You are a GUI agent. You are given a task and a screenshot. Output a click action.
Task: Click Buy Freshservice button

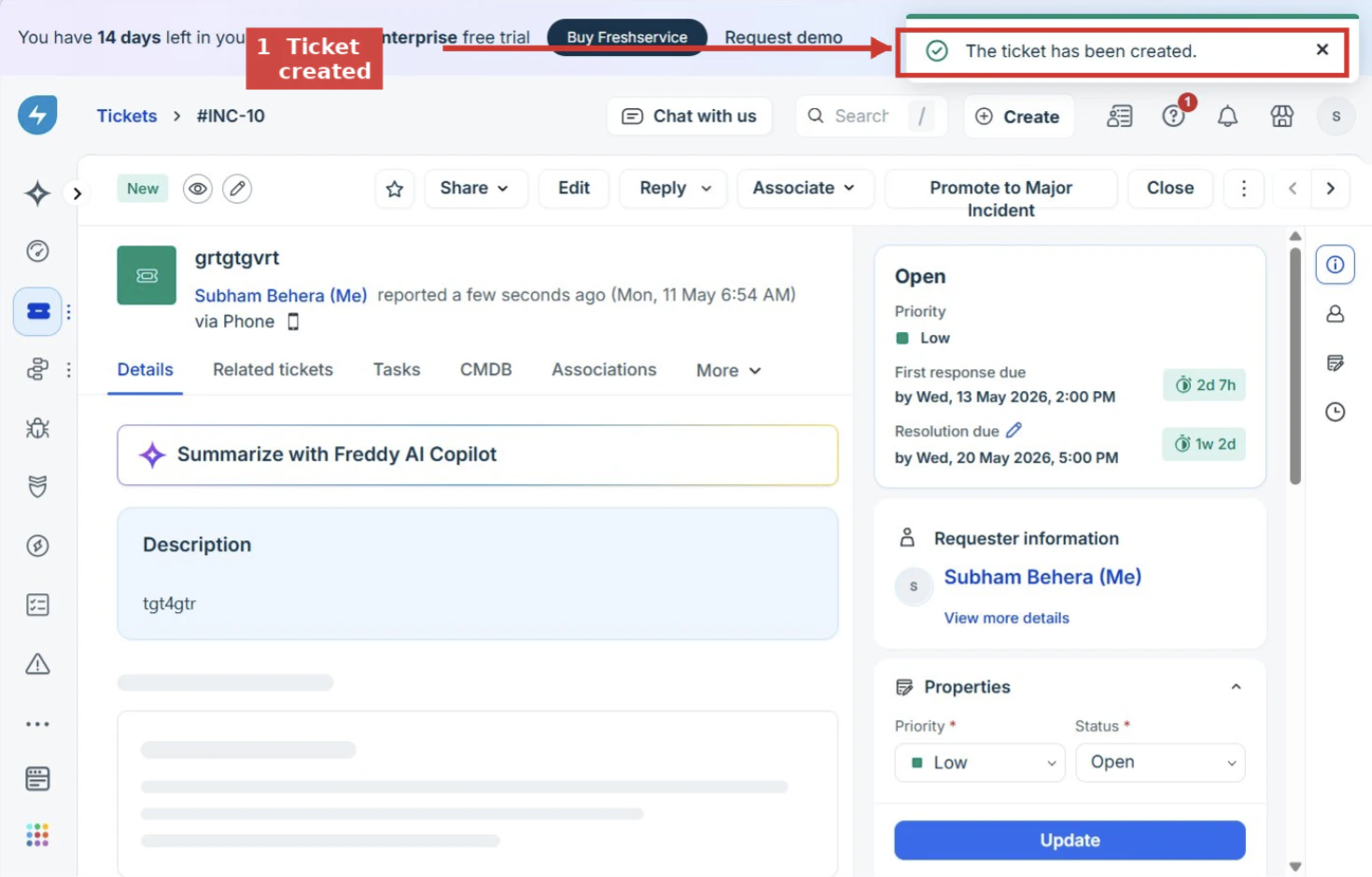click(627, 37)
